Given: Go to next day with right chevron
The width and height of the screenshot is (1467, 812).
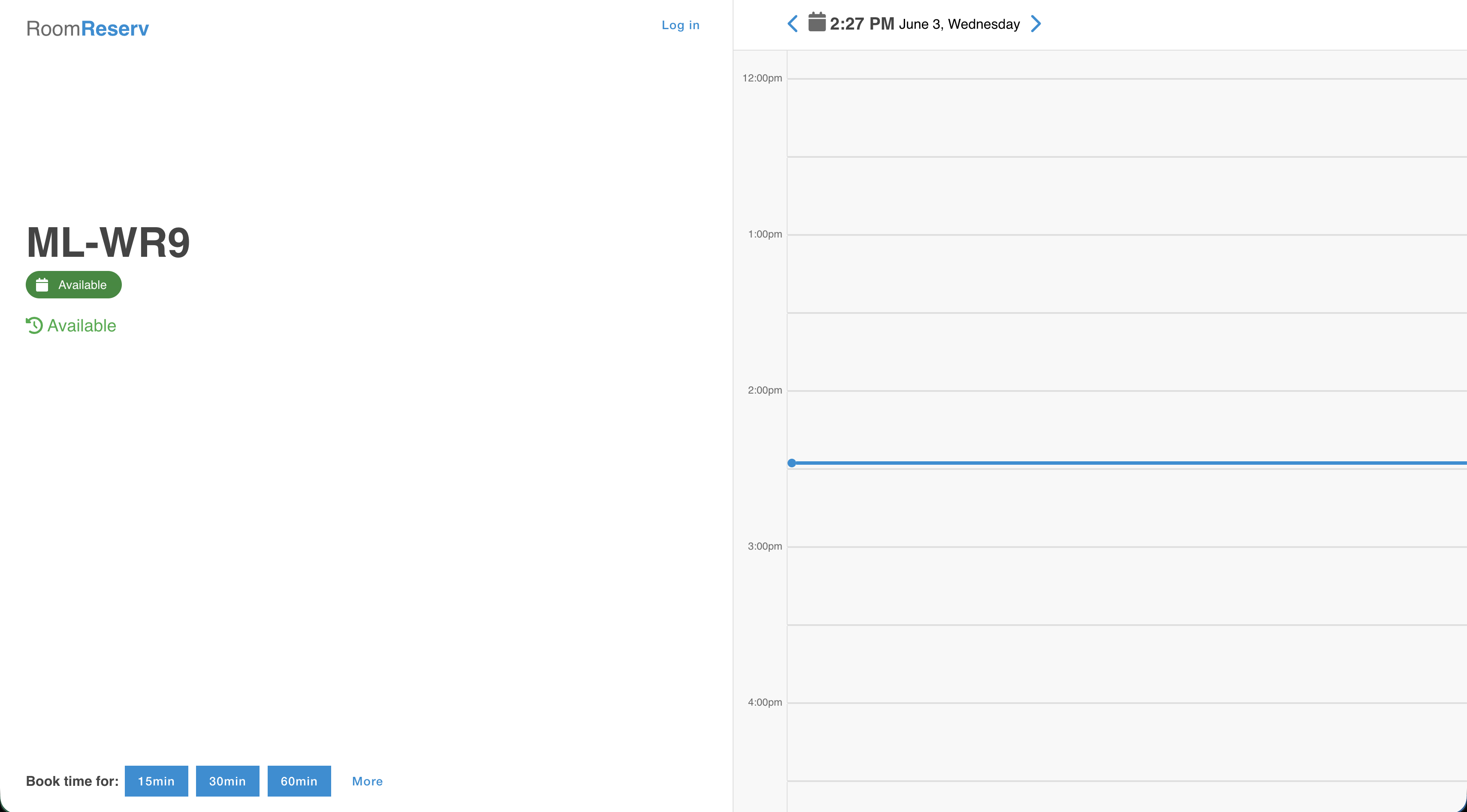Looking at the screenshot, I should tap(1036, 24).
